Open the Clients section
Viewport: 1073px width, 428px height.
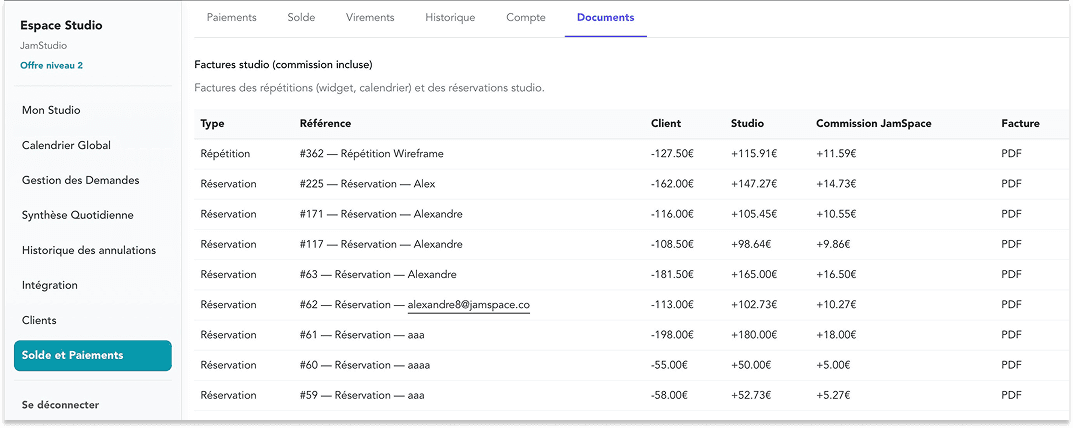point(39,320)
